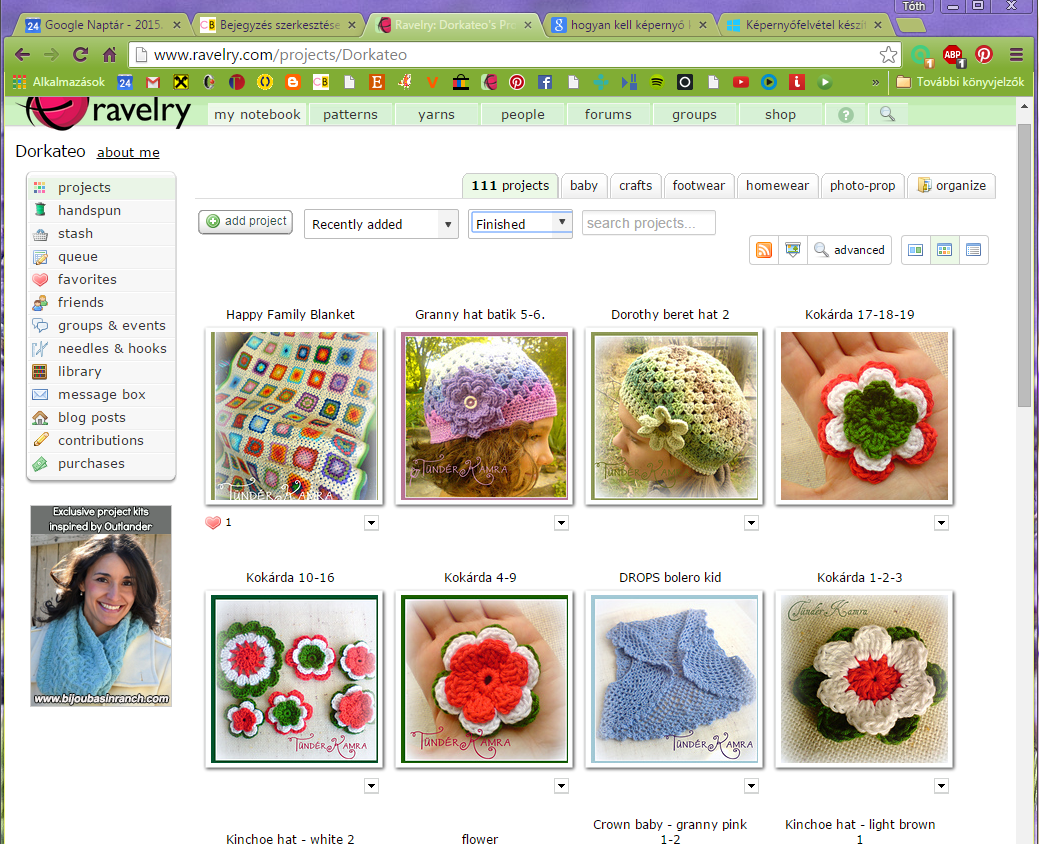The height and width of the screenshot is (844, 1039).
Task: Bookmark page with the star icon
Action: tap(888, 55)
